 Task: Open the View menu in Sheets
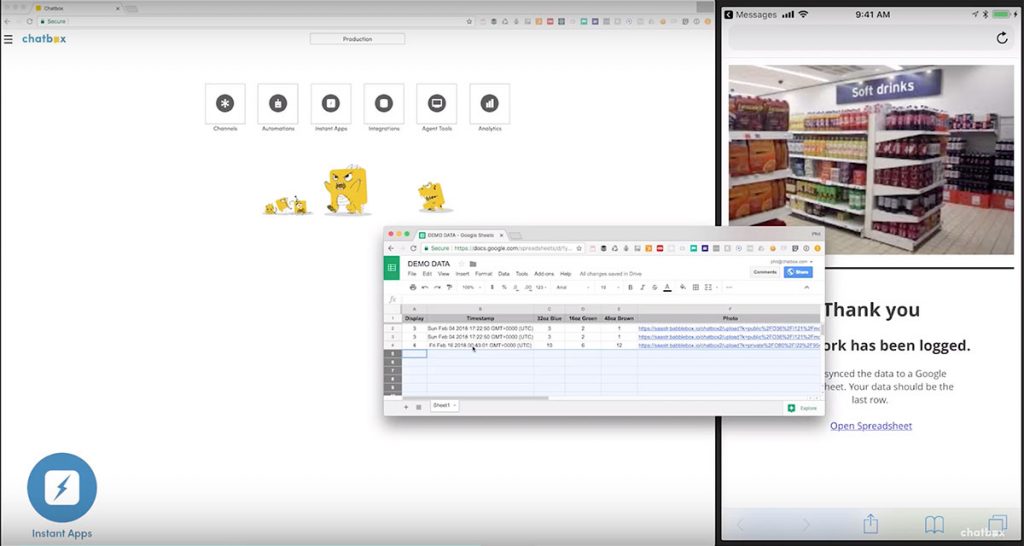click(x=443, y=274)
